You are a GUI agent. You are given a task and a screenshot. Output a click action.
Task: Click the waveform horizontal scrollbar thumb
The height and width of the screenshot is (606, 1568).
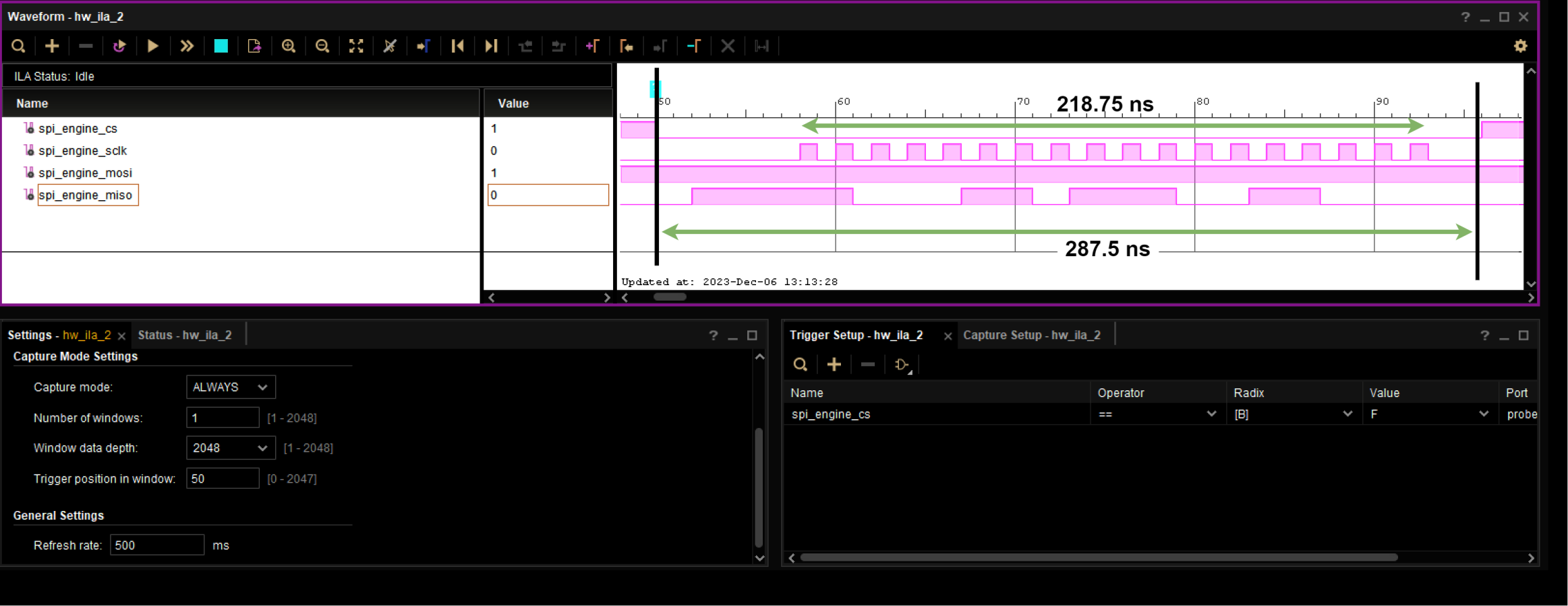point(670,297)
